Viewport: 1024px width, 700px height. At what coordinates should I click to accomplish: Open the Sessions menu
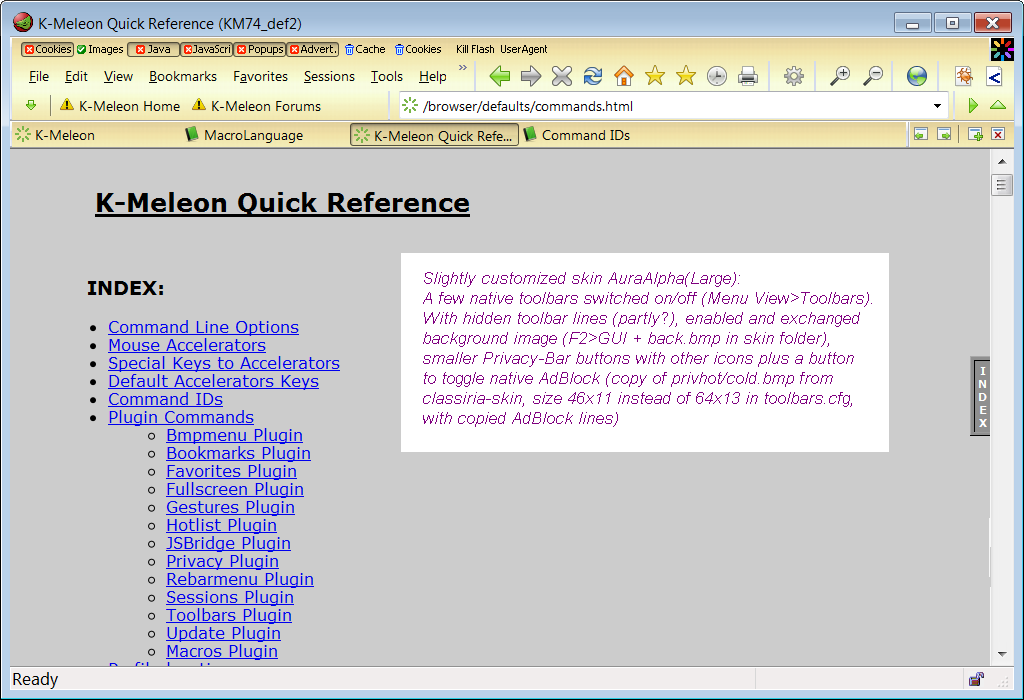pyautogui.click(x=329, y=76)
